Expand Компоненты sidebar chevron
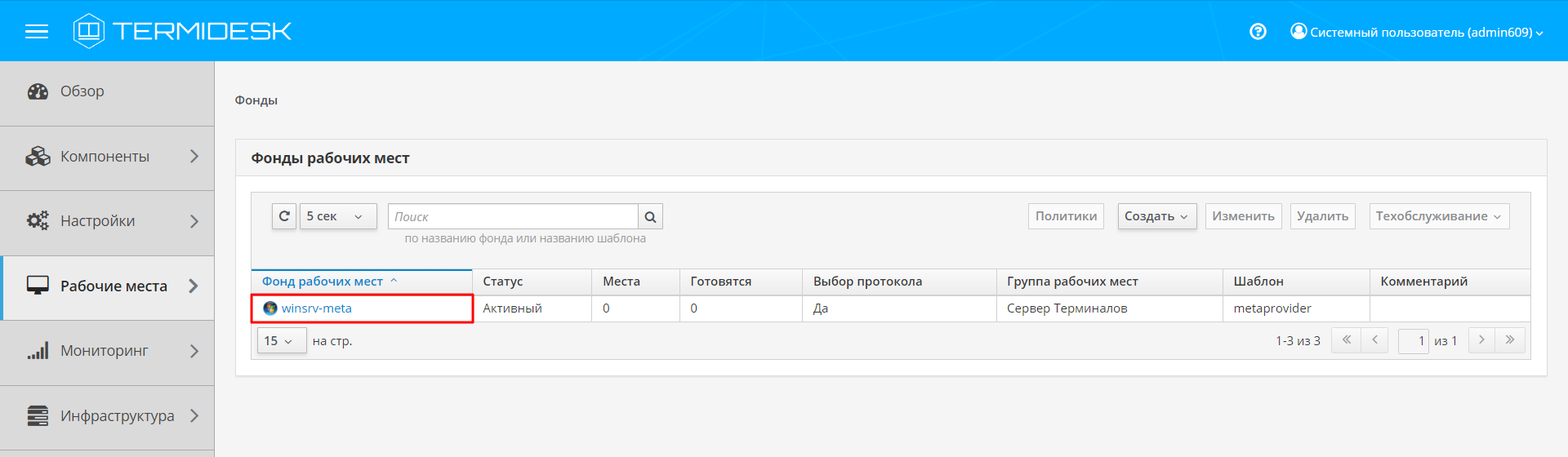This screenshot has width=1568, height=457. point(194,156)
